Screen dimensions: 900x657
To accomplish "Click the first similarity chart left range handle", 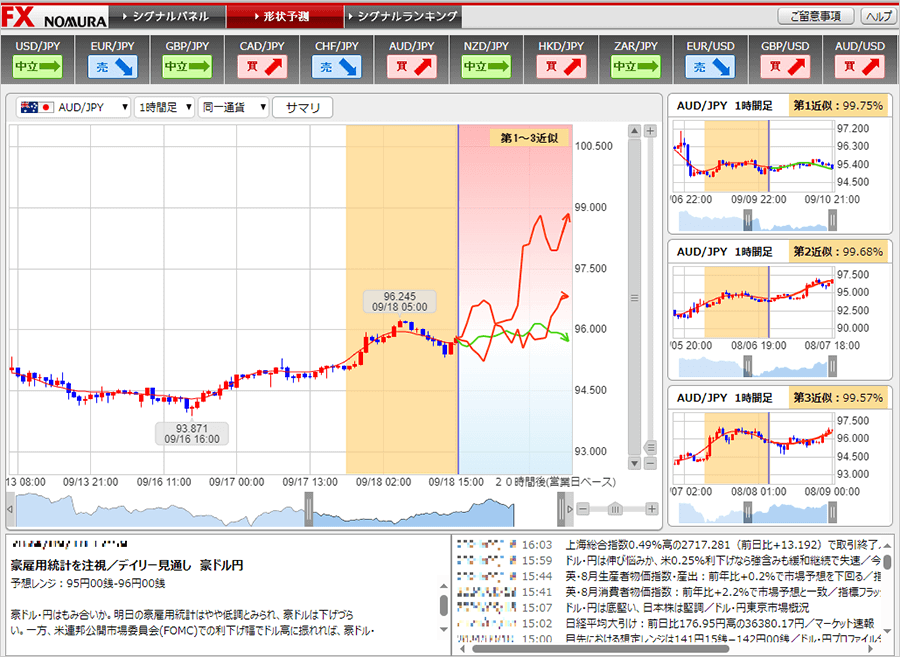I will [x=747, y=220].
